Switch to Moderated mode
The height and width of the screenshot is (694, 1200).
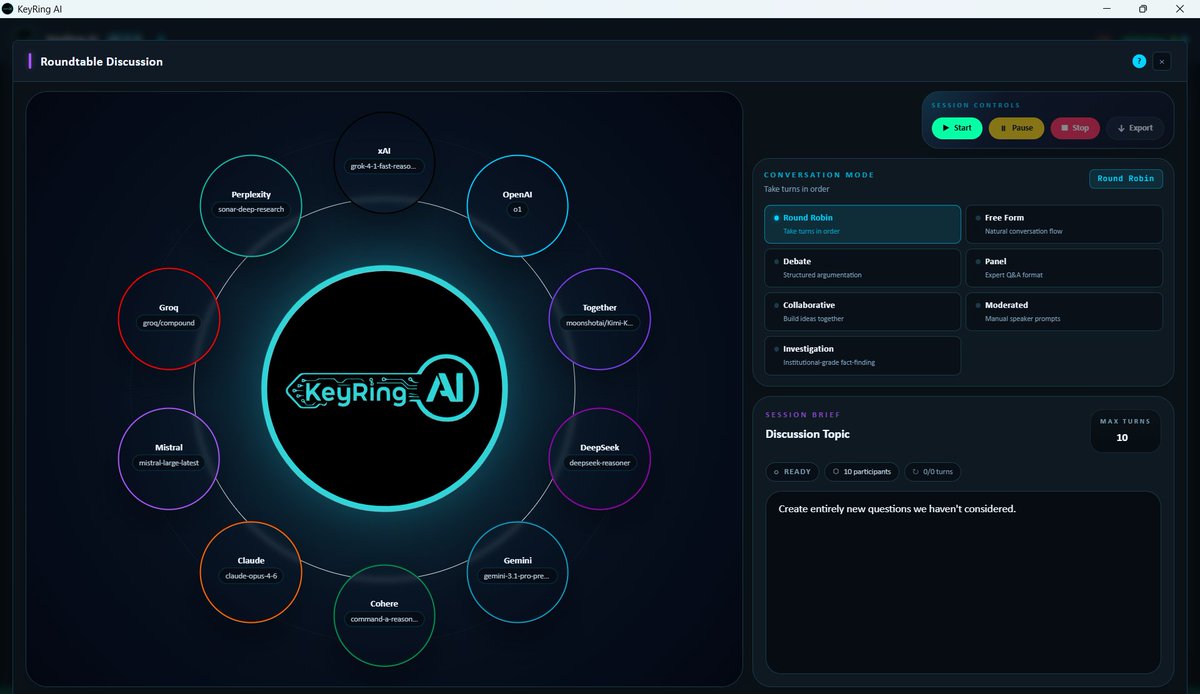1064,311
